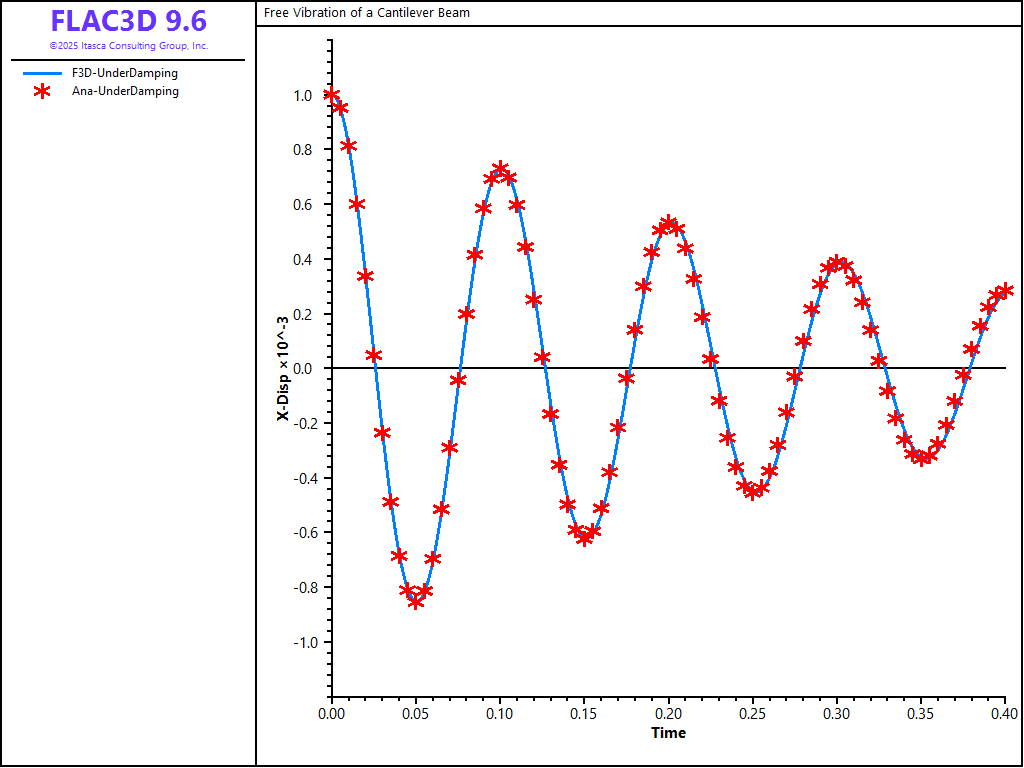Click the red marker at the peak near time 0.20
The height and width of the screenshot is (768, 1024).
pyautogui.click(x=668, y=222)
